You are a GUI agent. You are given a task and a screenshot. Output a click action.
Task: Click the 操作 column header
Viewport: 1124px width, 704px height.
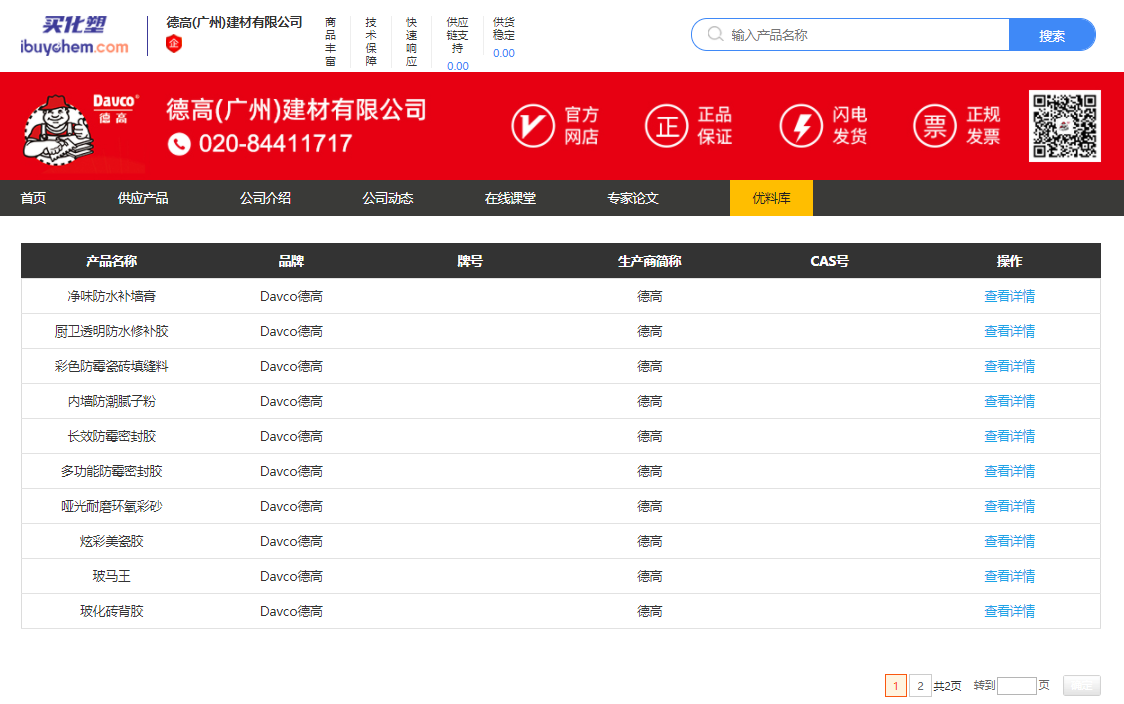(1009, 261)
